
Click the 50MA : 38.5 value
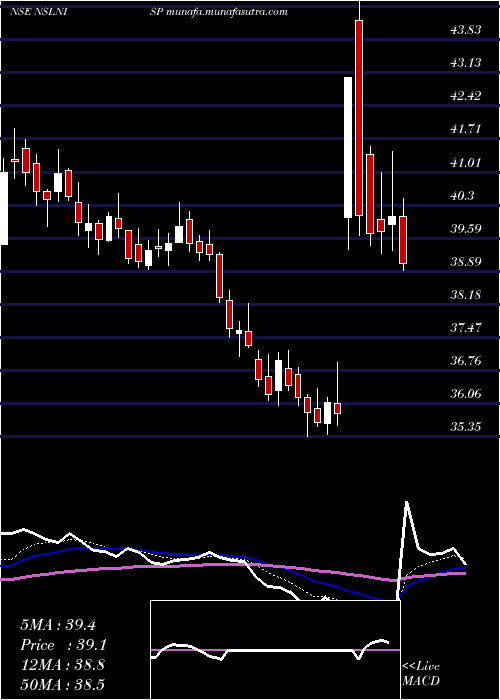62,684
